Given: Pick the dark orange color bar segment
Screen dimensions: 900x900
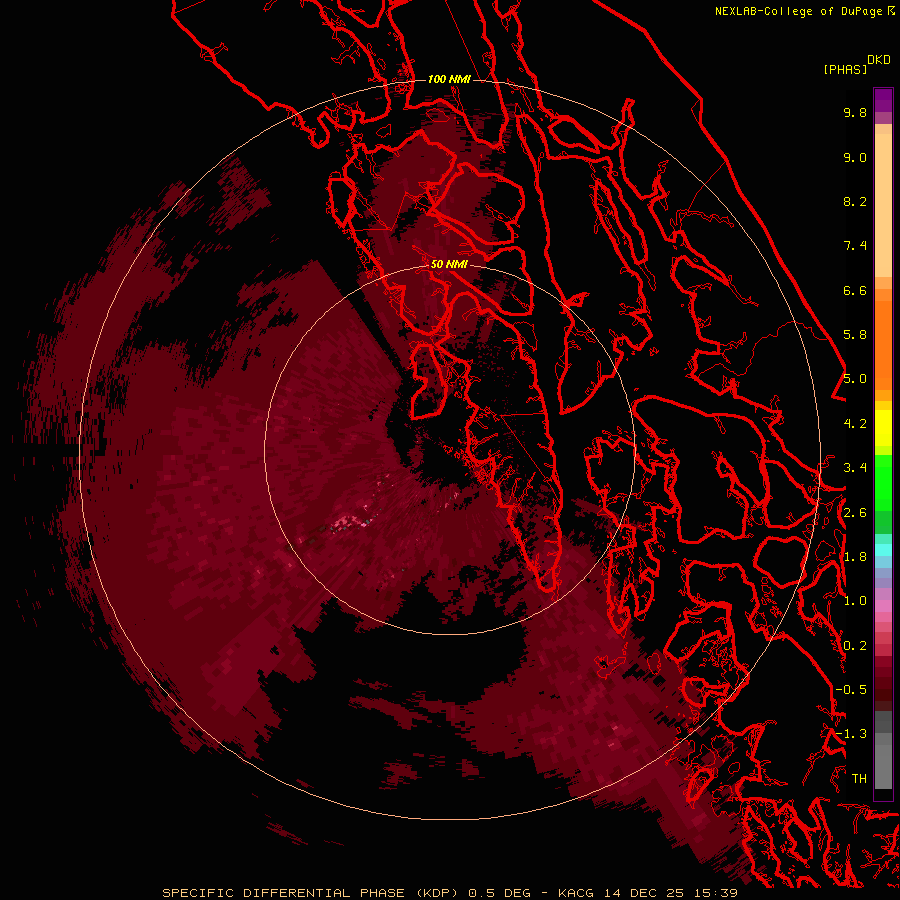Looking at the screenshot, I should [883, 344].
